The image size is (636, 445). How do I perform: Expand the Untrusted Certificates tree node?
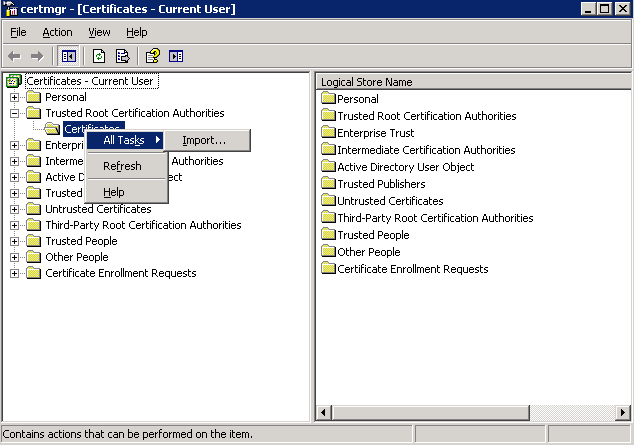pos(14,209)
